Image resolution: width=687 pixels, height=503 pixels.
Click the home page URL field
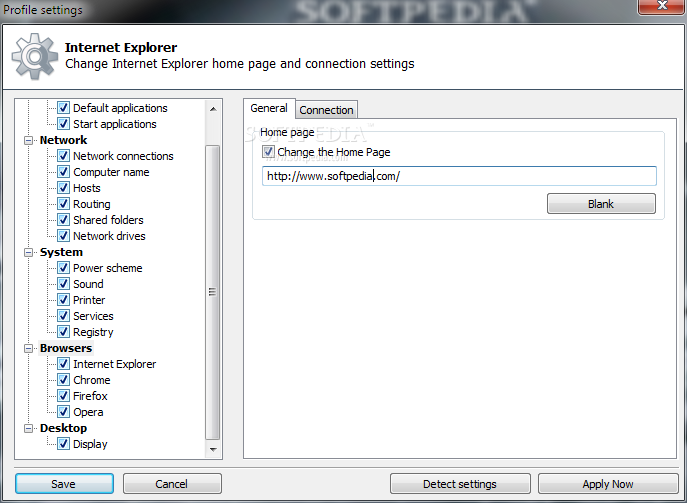click(459, 176)
